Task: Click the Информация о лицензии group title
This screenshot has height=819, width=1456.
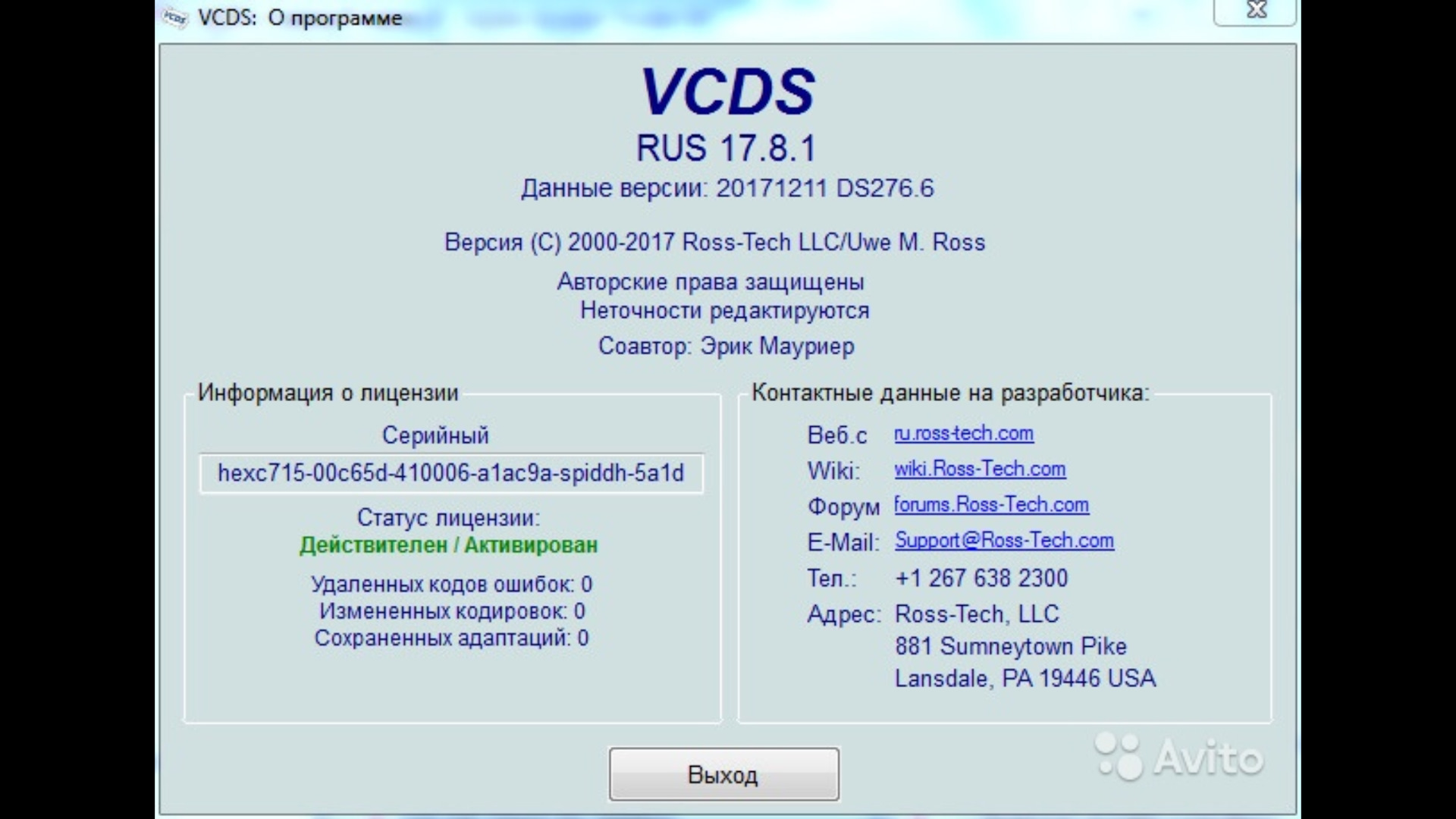Action: click(328, 393)
